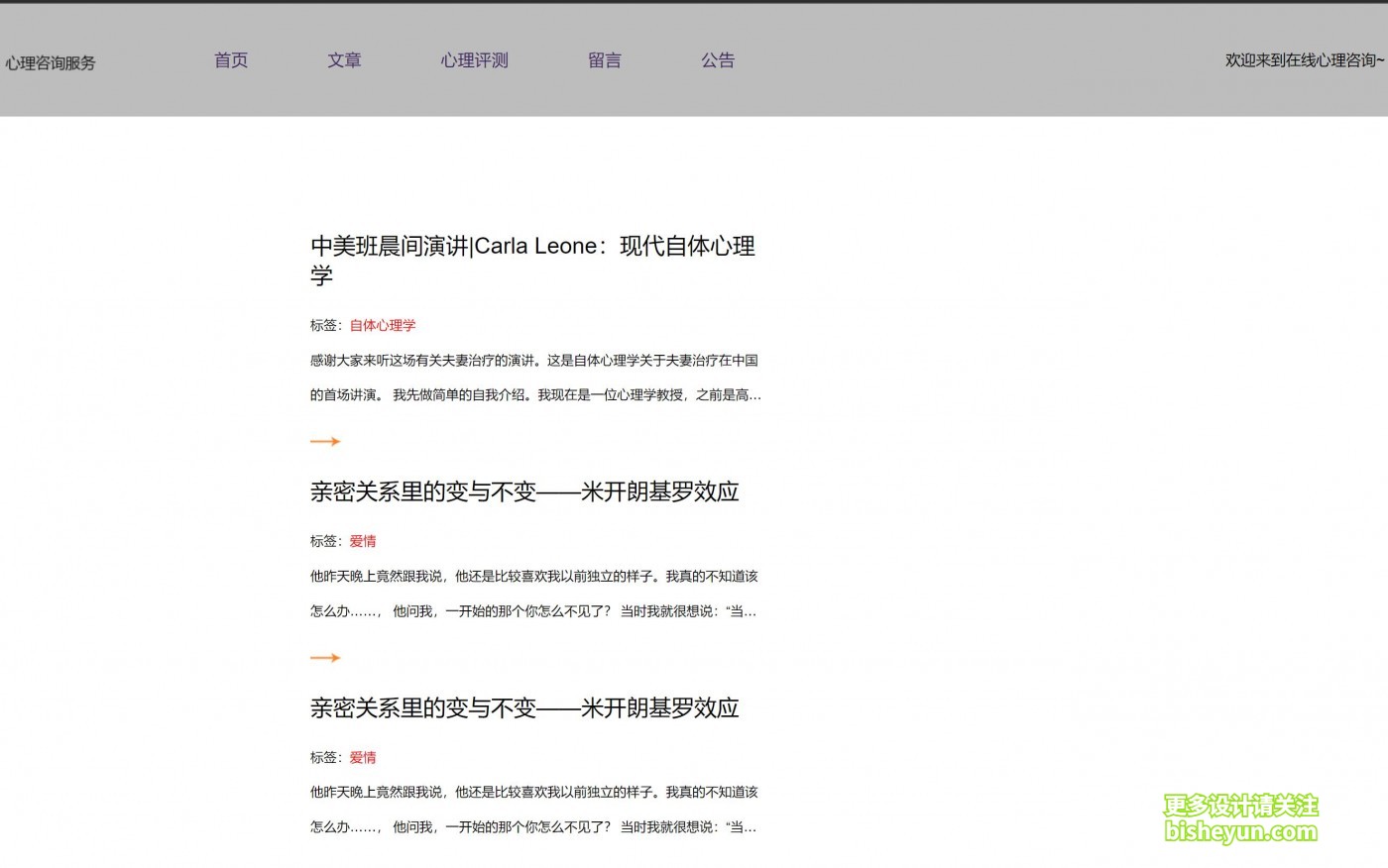Screen dimensions: 1388x868
Task: Click the 欢迎来到在线心理咨询 welcome text
Action: [x=1303, y=60]
